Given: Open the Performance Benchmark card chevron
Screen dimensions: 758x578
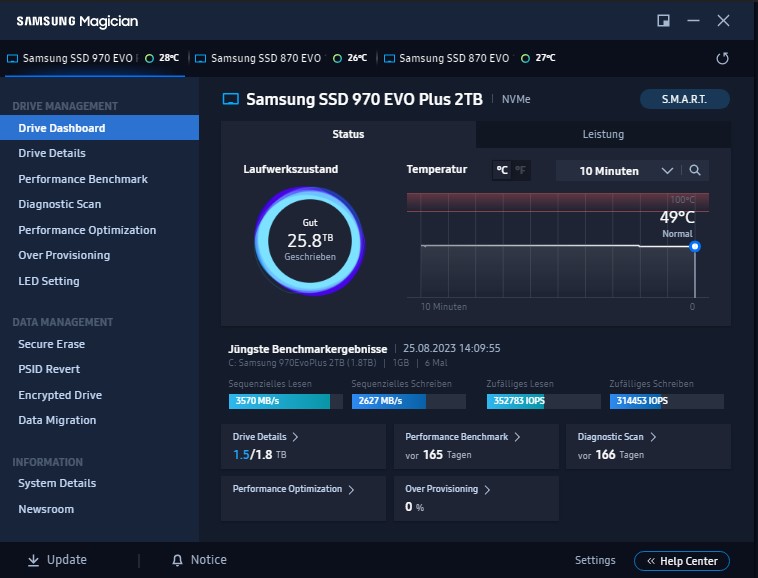Looking at the screenshot, I should 517,437.
